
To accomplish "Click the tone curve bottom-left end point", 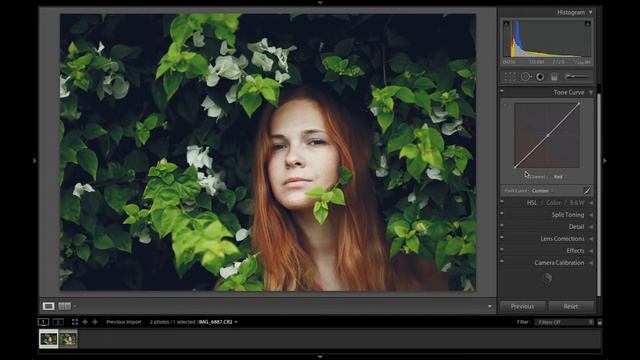I will (x=516, y=167).
